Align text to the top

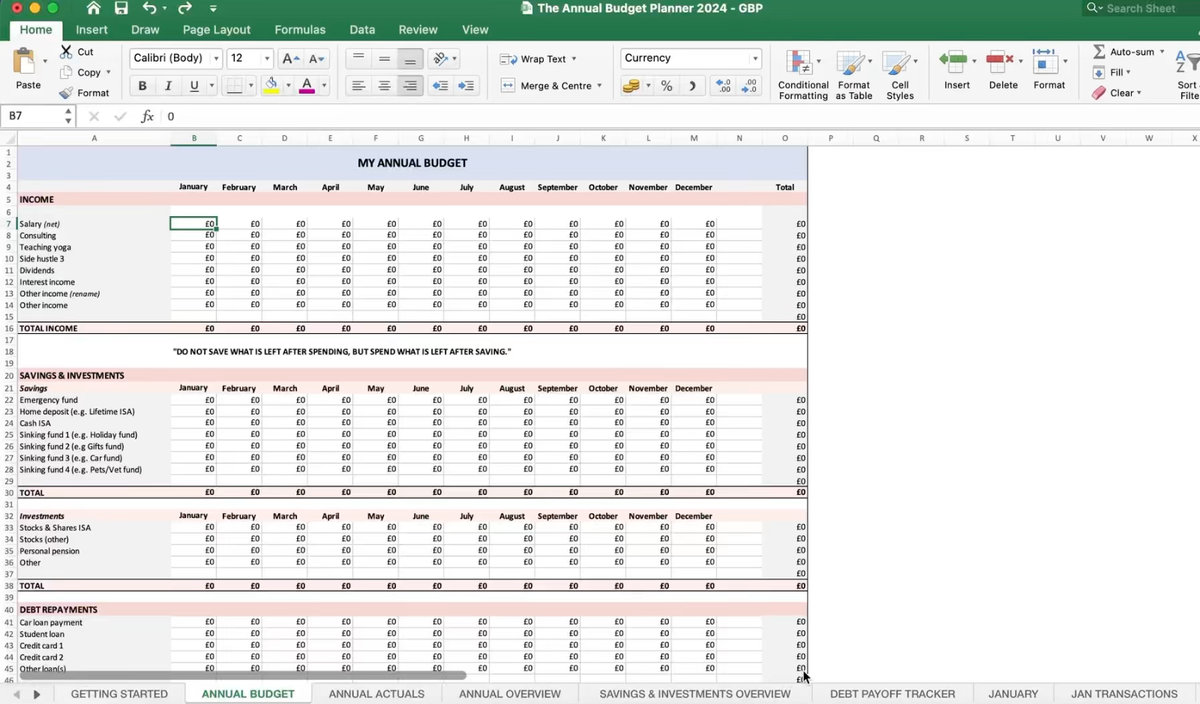pos(358,59)
